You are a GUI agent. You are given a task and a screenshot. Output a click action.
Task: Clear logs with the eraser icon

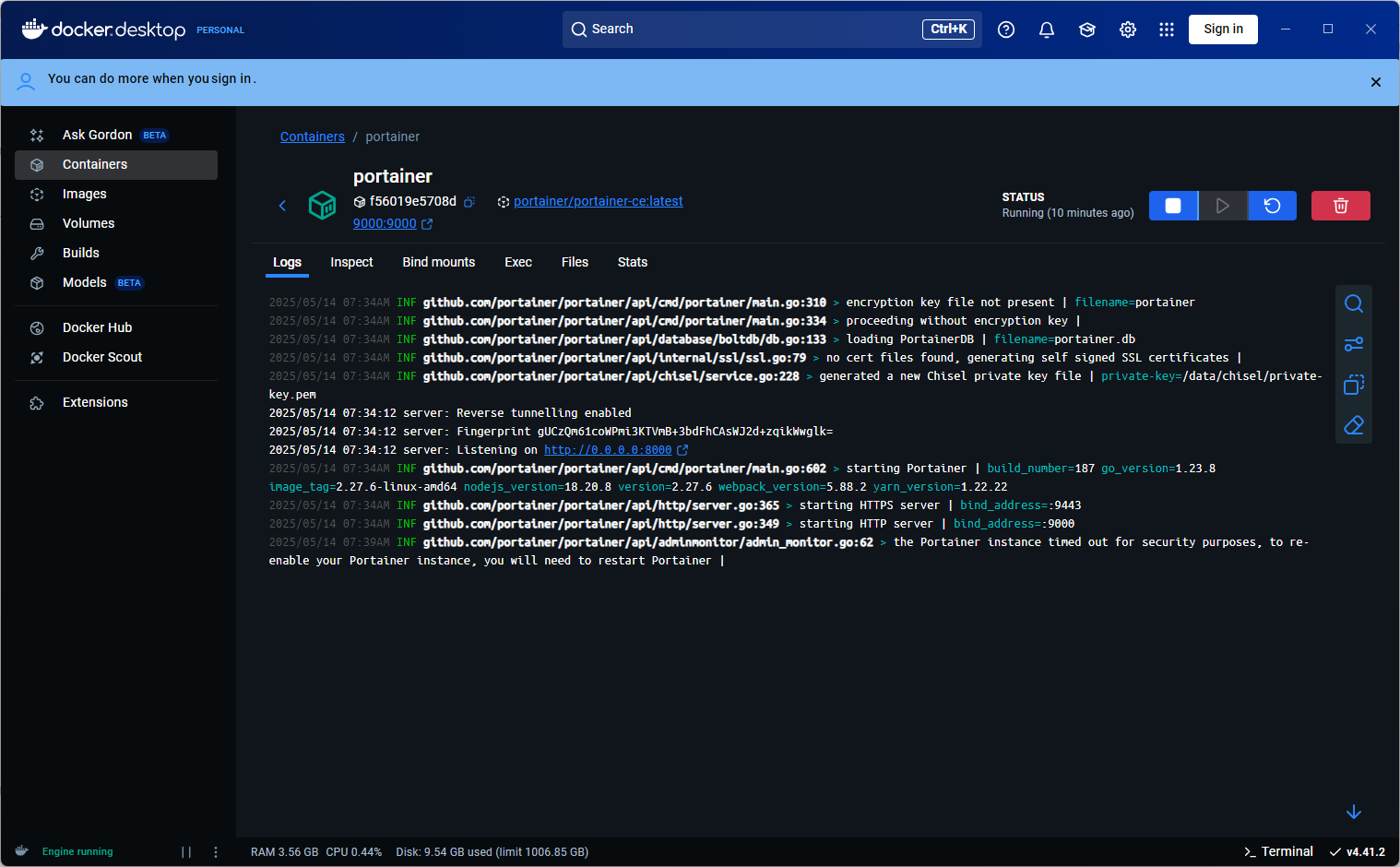tap(1354, 425)
